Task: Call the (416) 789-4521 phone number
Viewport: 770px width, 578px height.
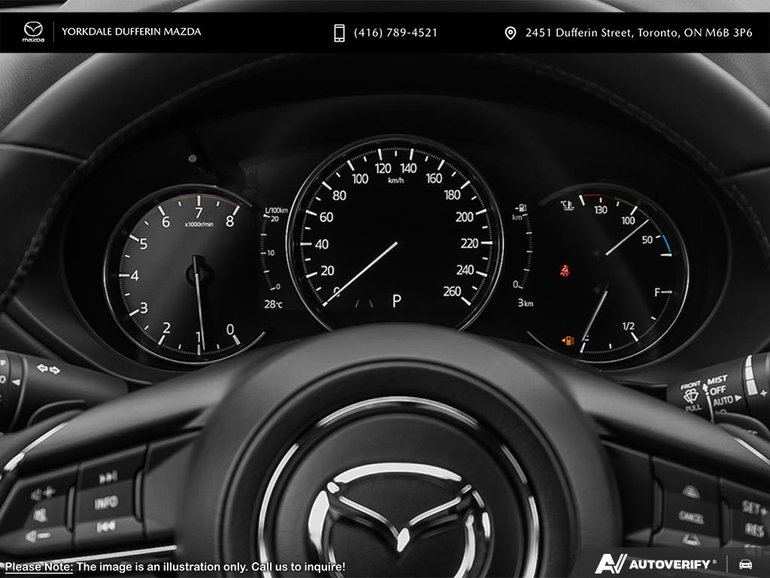Action: click(x=395, y=33)
